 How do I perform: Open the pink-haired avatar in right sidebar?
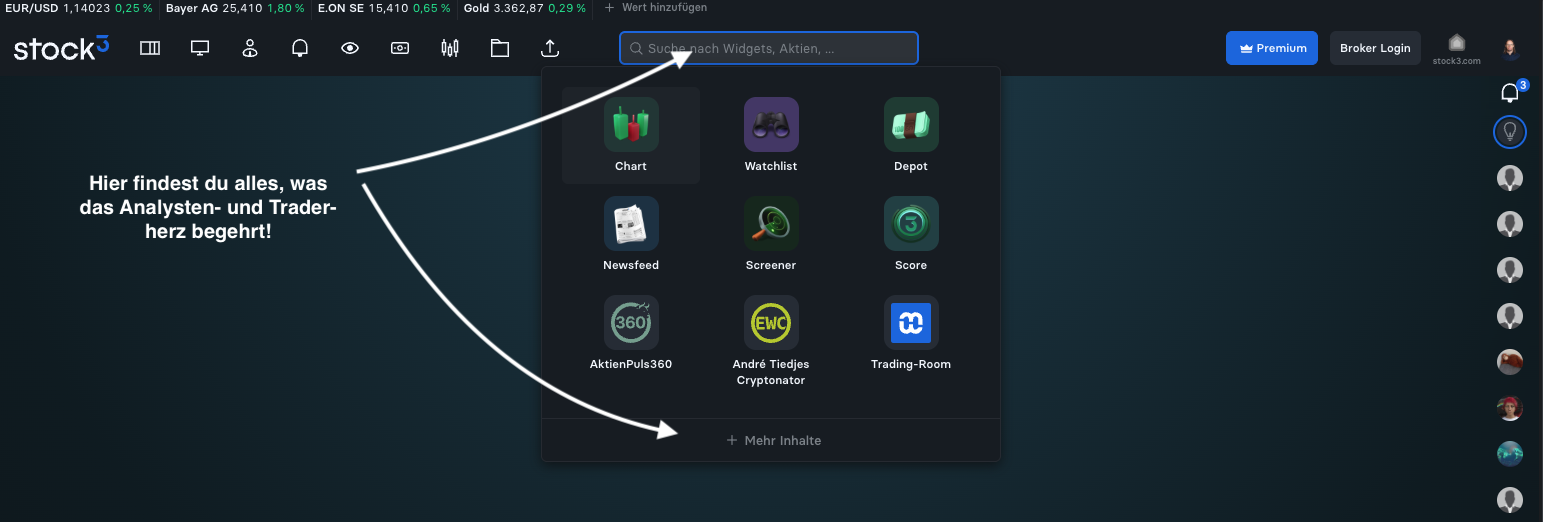[1510, 408]
